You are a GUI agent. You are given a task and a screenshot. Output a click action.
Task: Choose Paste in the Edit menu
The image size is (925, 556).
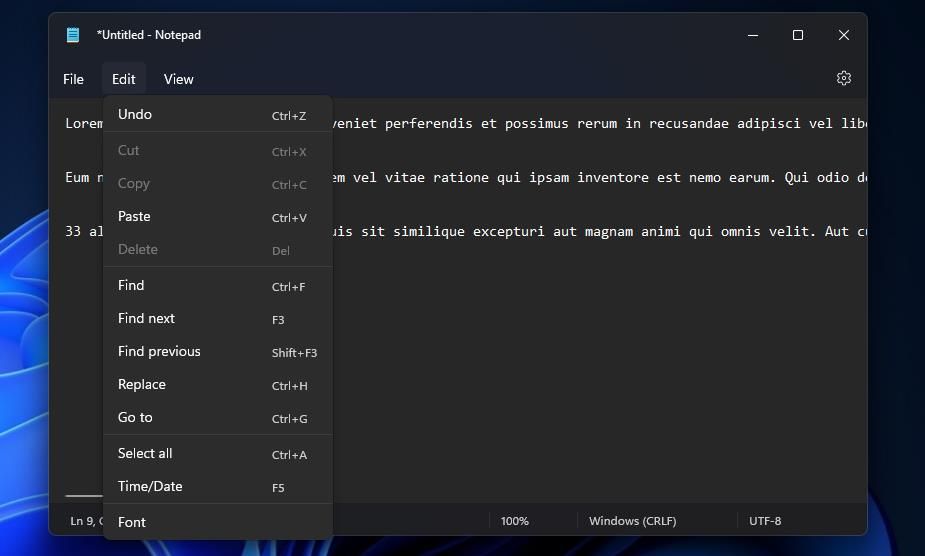pyautogui.click(x=218, y=217)
